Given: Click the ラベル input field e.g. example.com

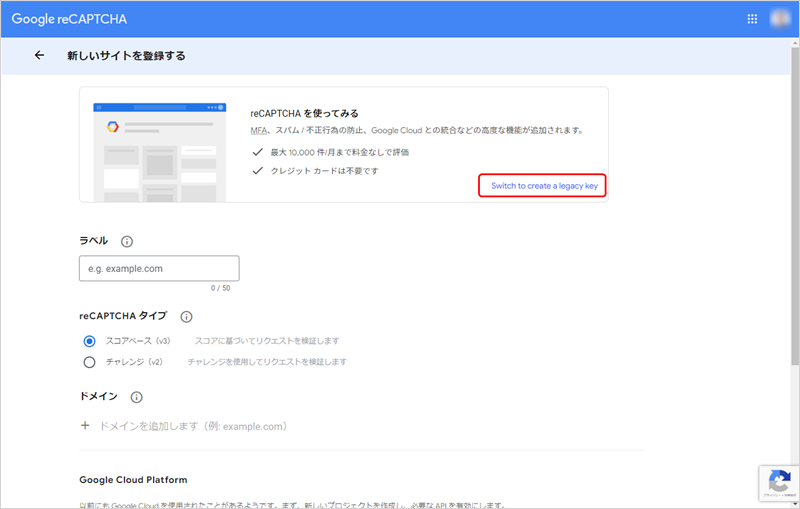Looking at the screenshot, I should pyautogui.click(x=159, y=268).
